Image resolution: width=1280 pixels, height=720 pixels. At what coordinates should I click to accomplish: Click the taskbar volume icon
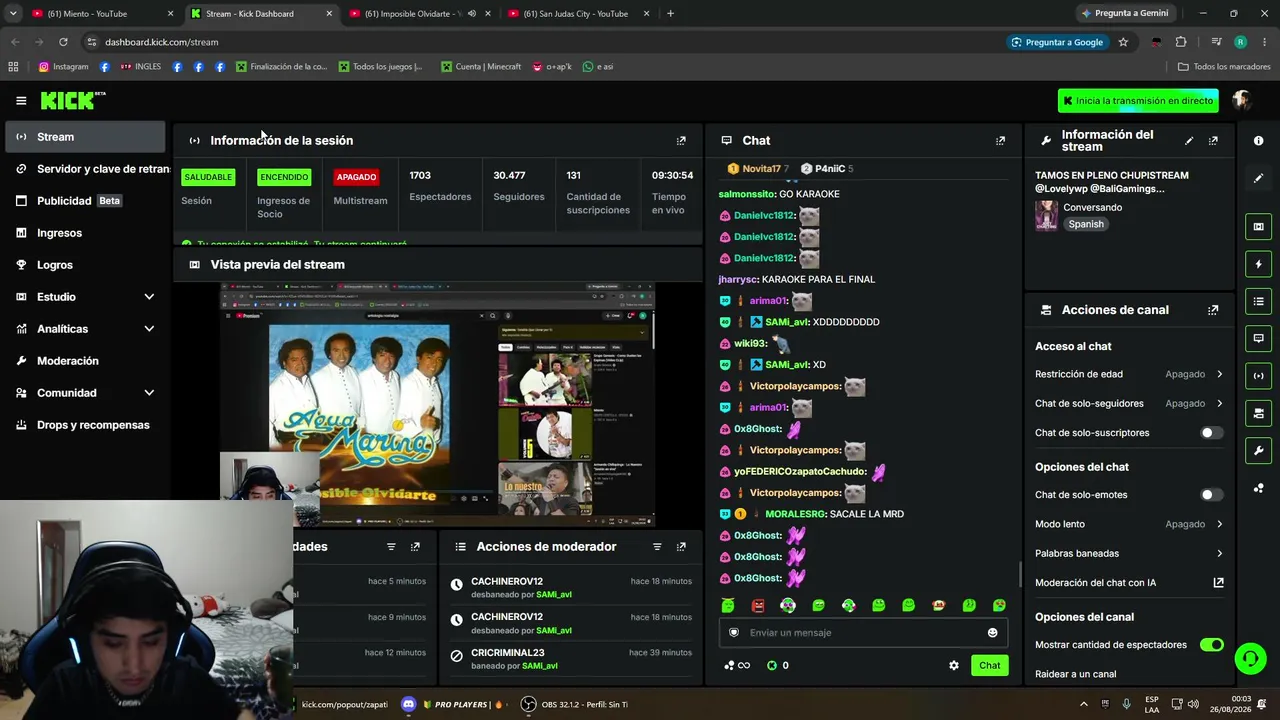pos(1193,704)
